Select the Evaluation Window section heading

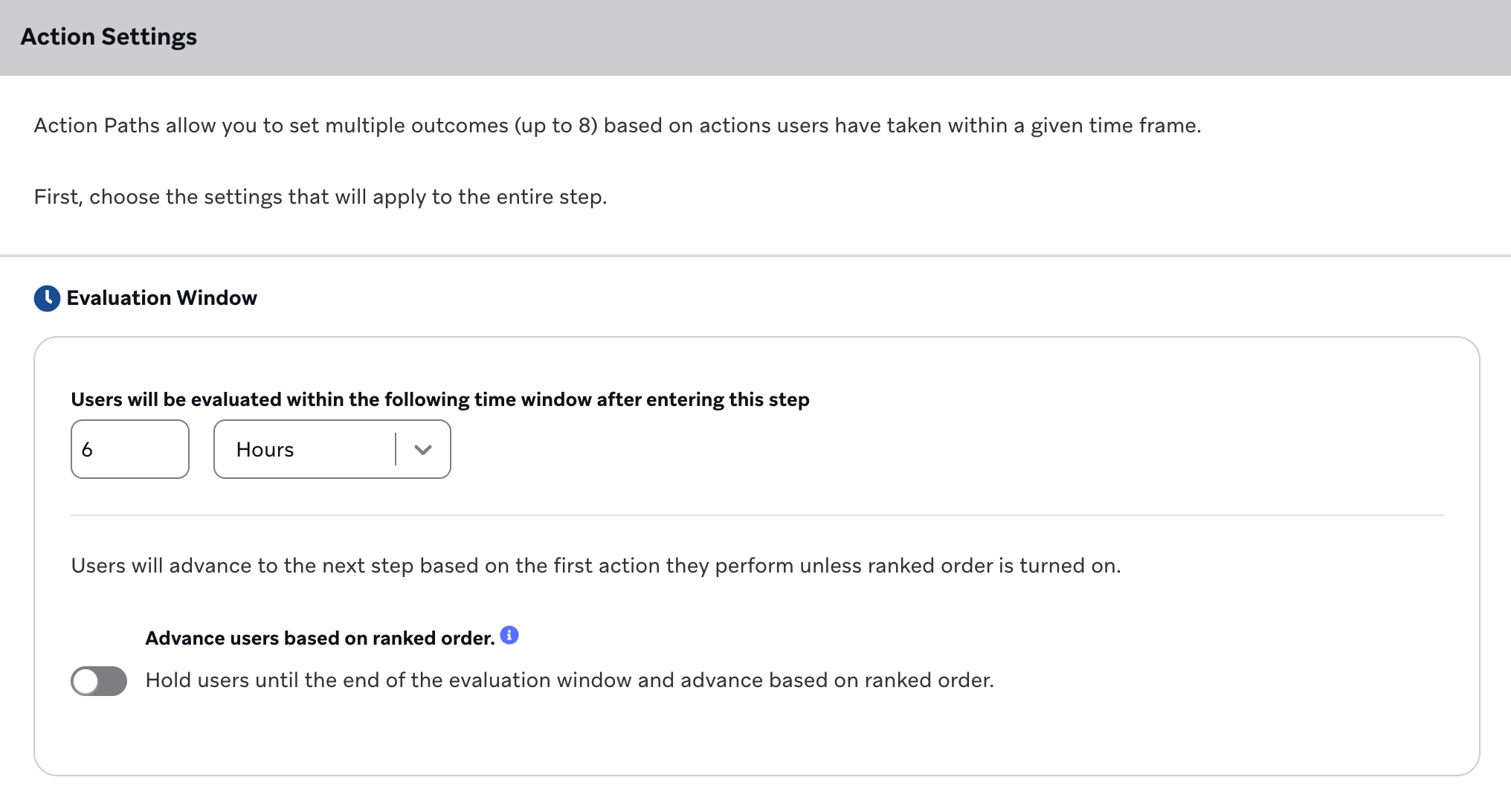(x=161, y=298)
